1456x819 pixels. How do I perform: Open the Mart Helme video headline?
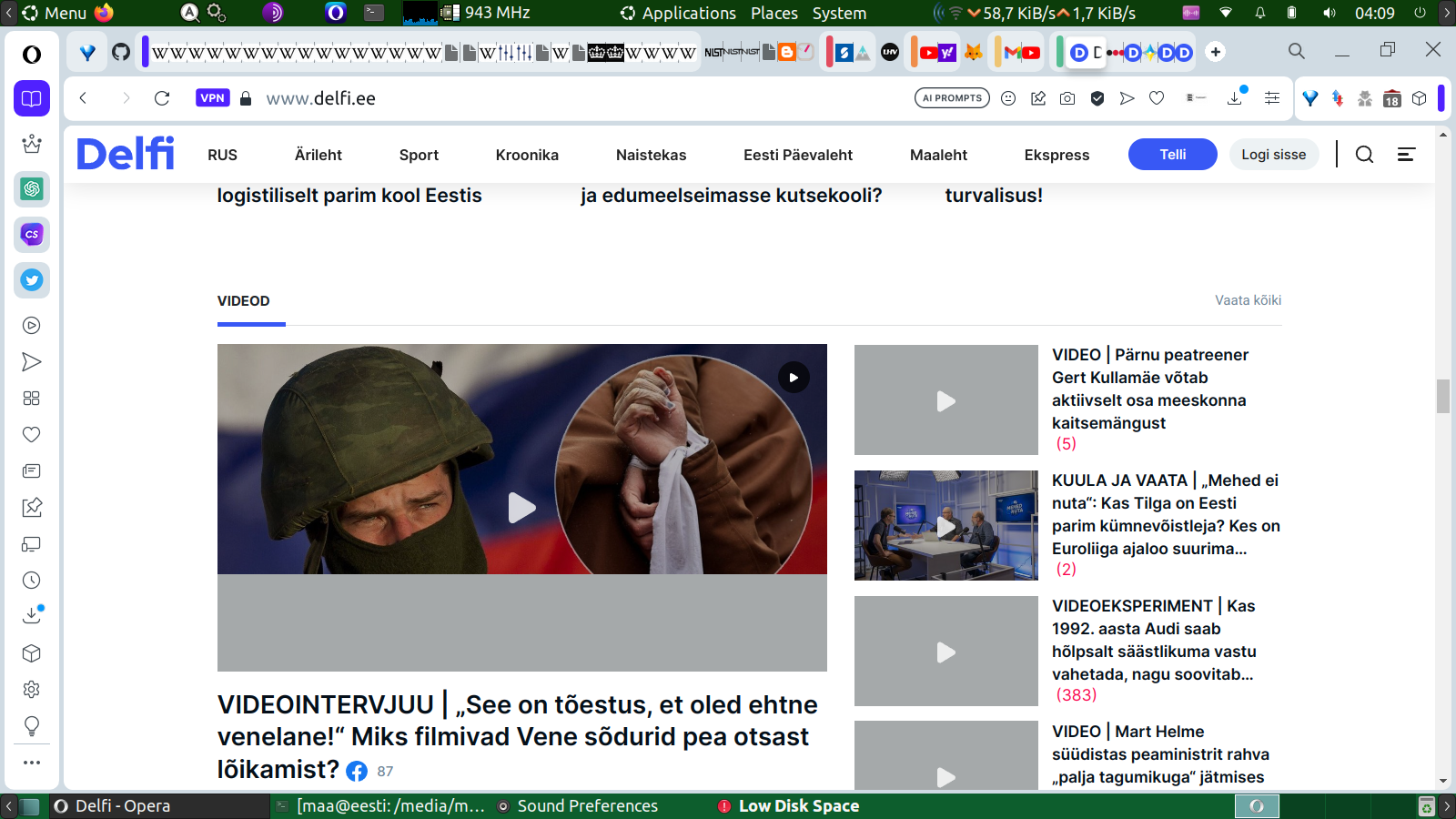(x=1160, y=754)
